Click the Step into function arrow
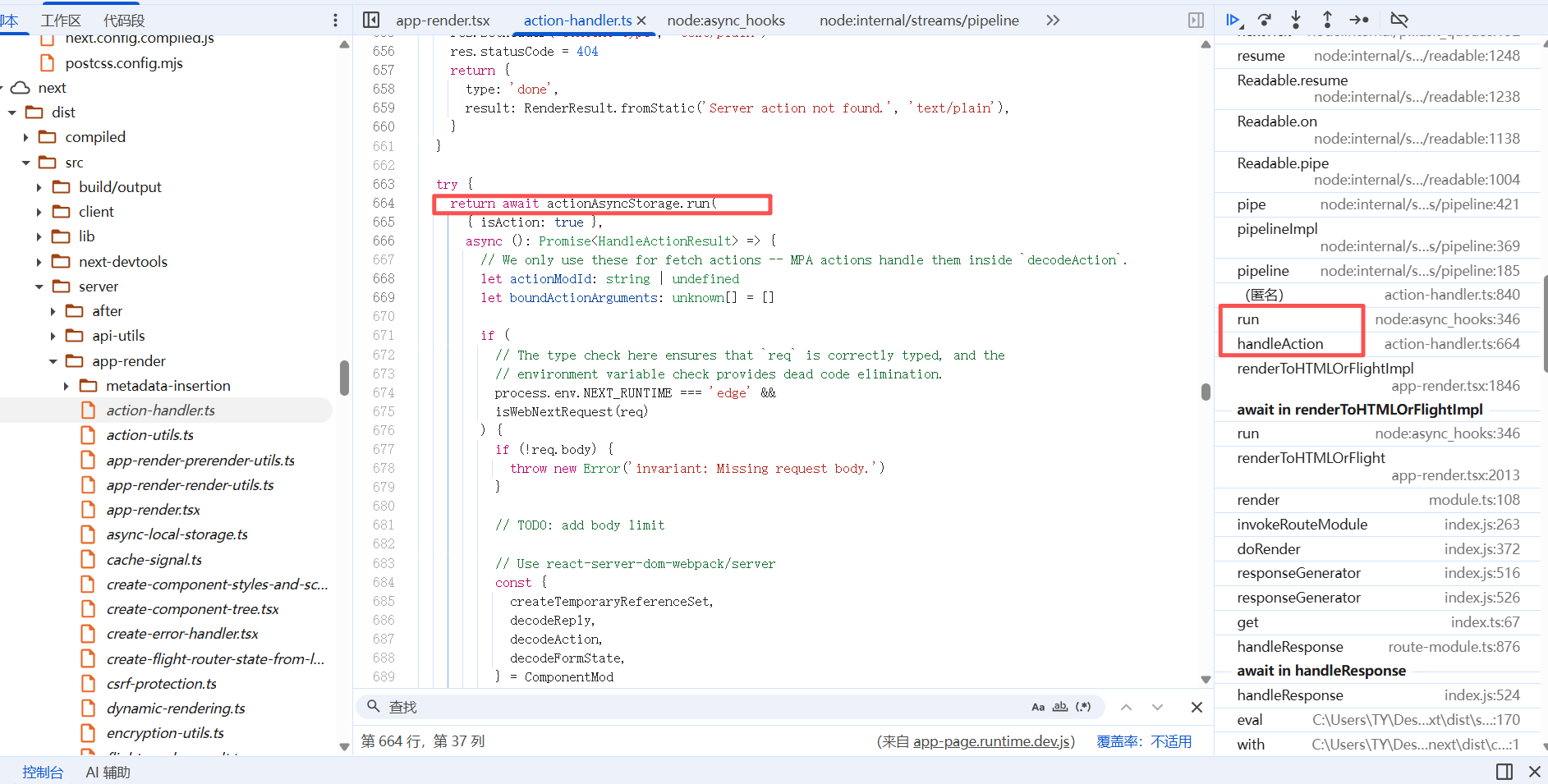The image size is (1548, 784). click(x=1296, y=20)
